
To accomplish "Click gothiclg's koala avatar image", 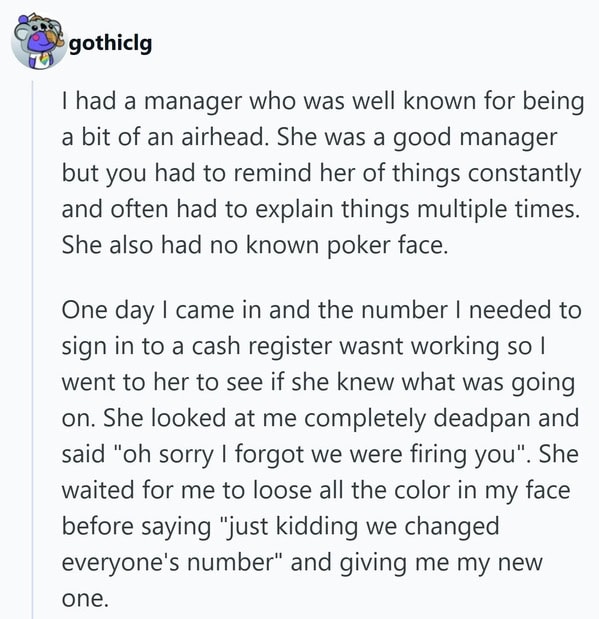I will point(38,41).
